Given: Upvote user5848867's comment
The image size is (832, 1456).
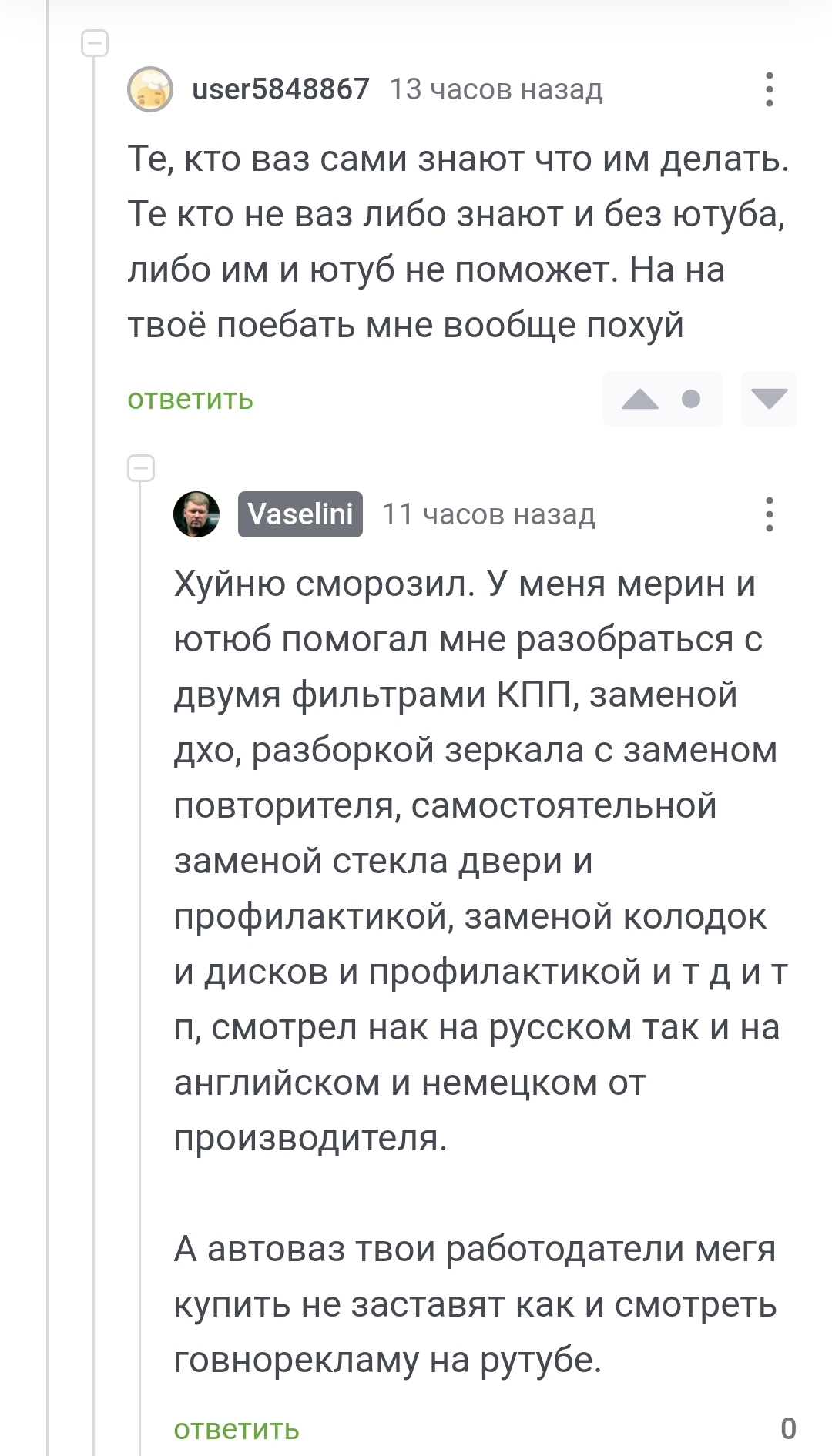Looking at the screenshot, I should tap(639, 399).
